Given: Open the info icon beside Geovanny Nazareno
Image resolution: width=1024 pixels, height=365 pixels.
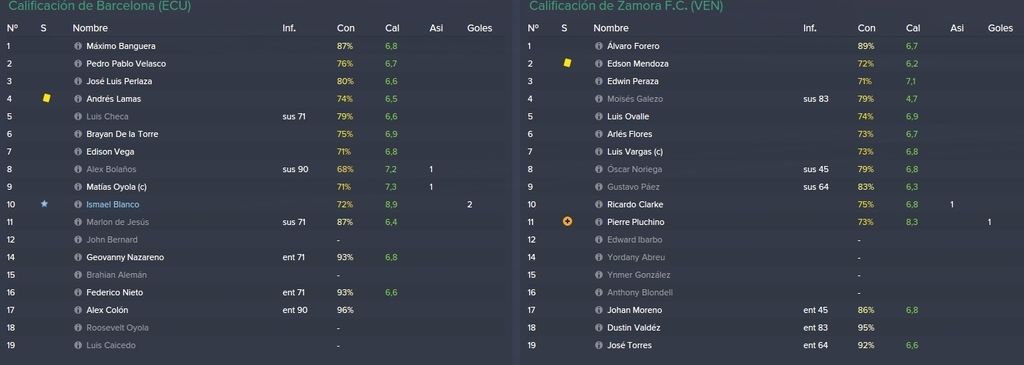Looking at the screenshot, I should [78, 257].
